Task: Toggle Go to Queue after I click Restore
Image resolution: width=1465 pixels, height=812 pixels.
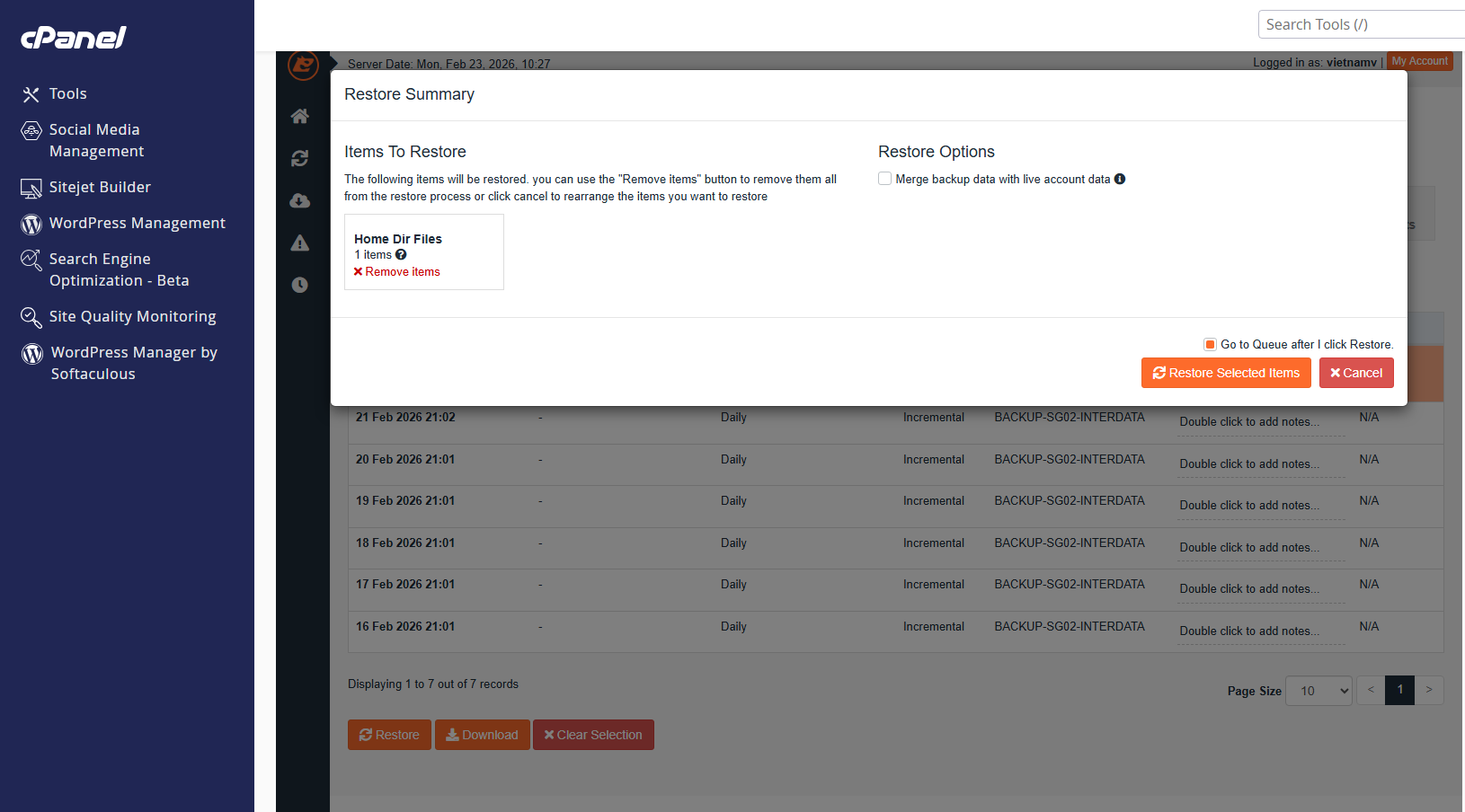Action: point(1211,344)
